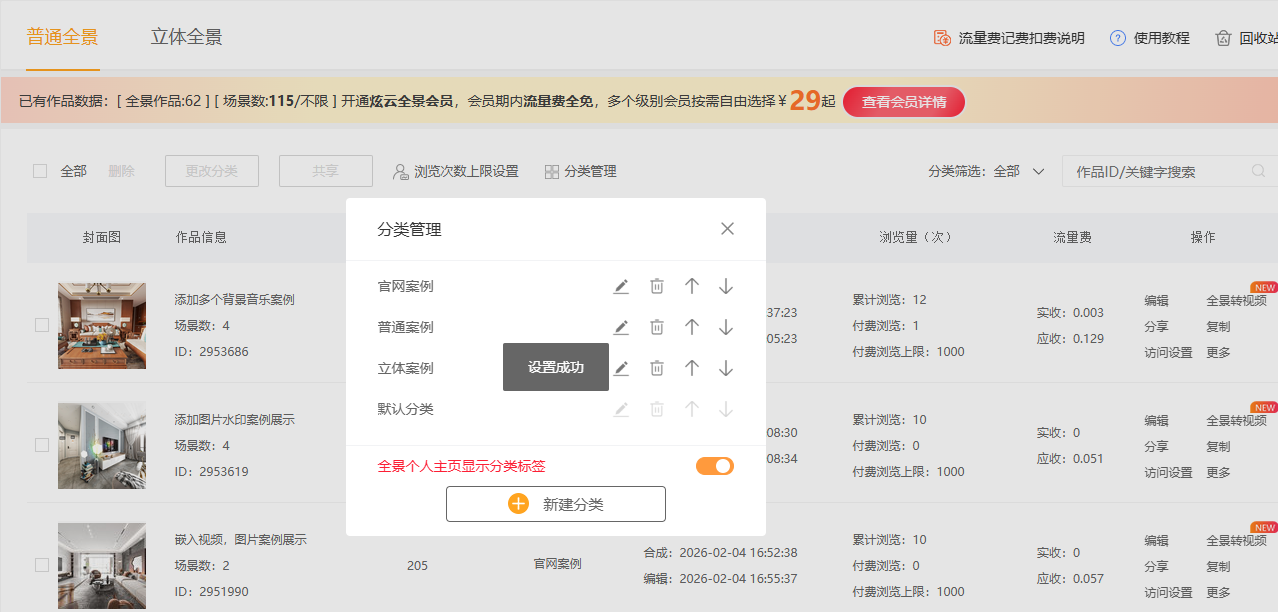
Task: Delete the 普通案例 category via trash icon
Action: tap(657, 328)
